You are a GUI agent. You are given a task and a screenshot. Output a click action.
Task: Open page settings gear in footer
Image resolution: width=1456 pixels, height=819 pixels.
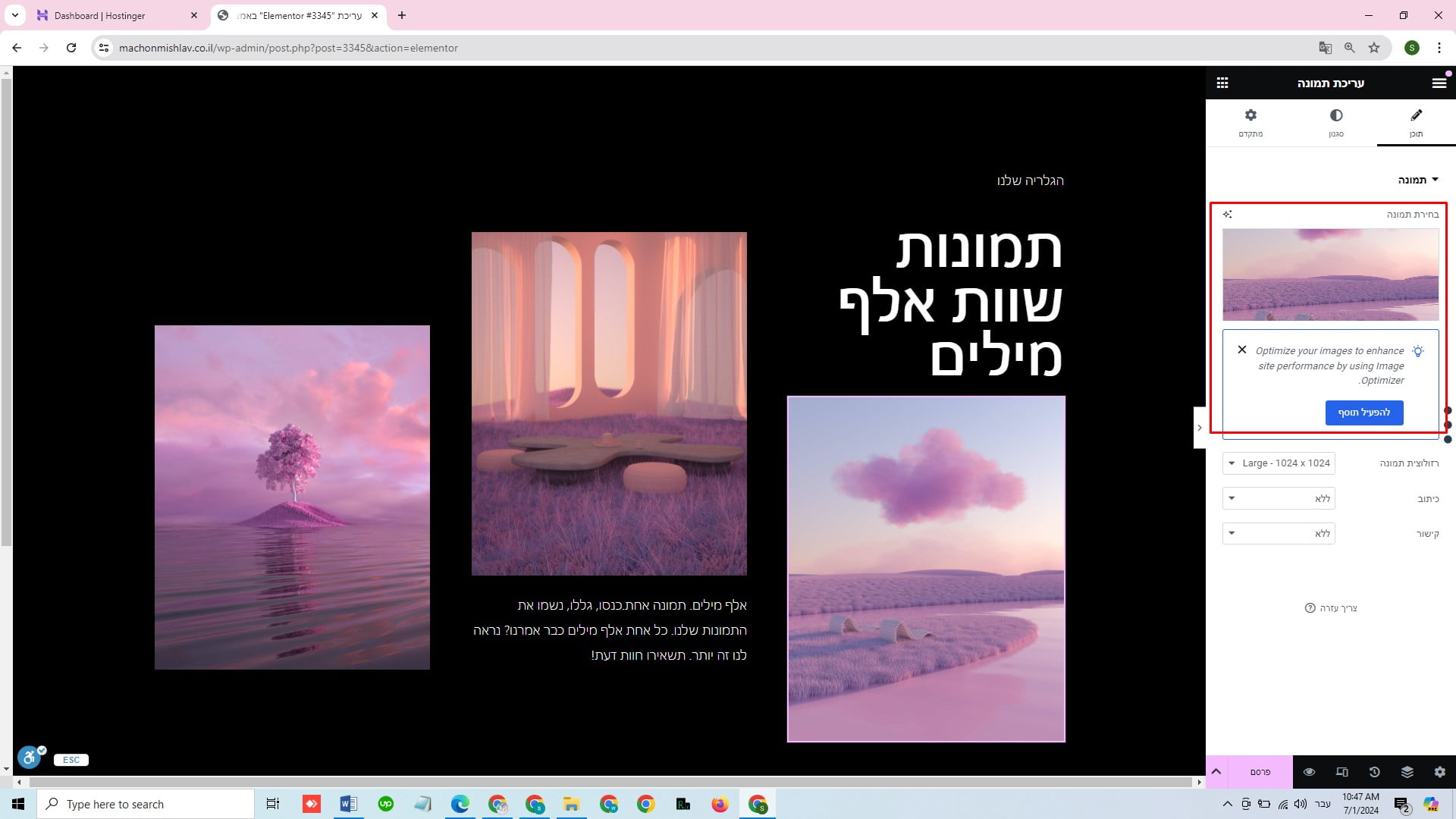click(x=1439, y=772)
